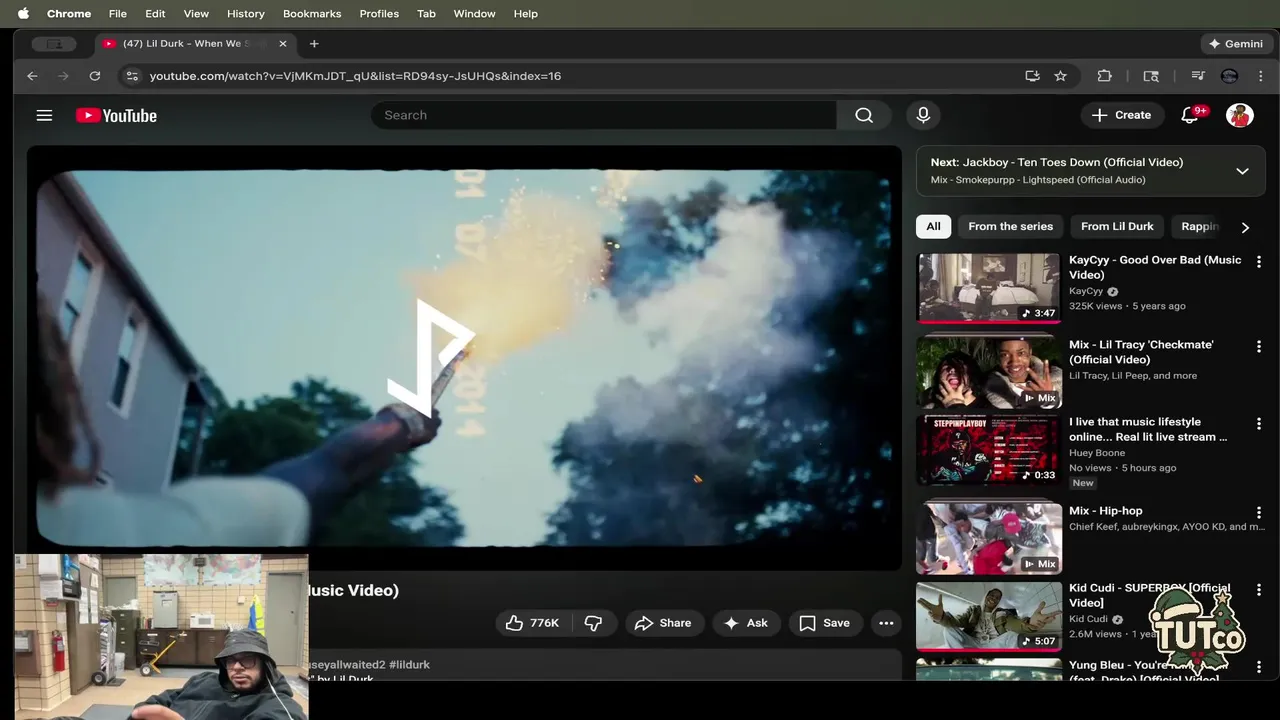1280x720 pixels.
Task: Open Huey Boone live stream thumbnail
Action: [988, 449]
